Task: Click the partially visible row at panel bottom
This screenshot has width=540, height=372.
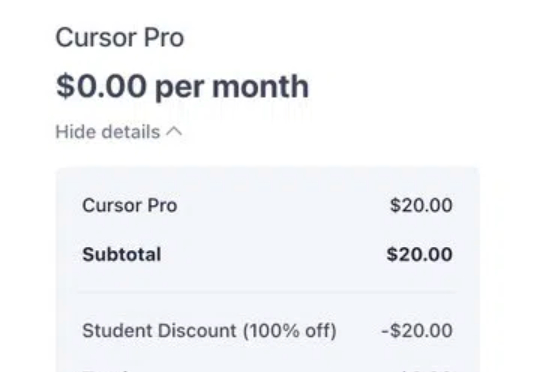Action: [267, 370]
